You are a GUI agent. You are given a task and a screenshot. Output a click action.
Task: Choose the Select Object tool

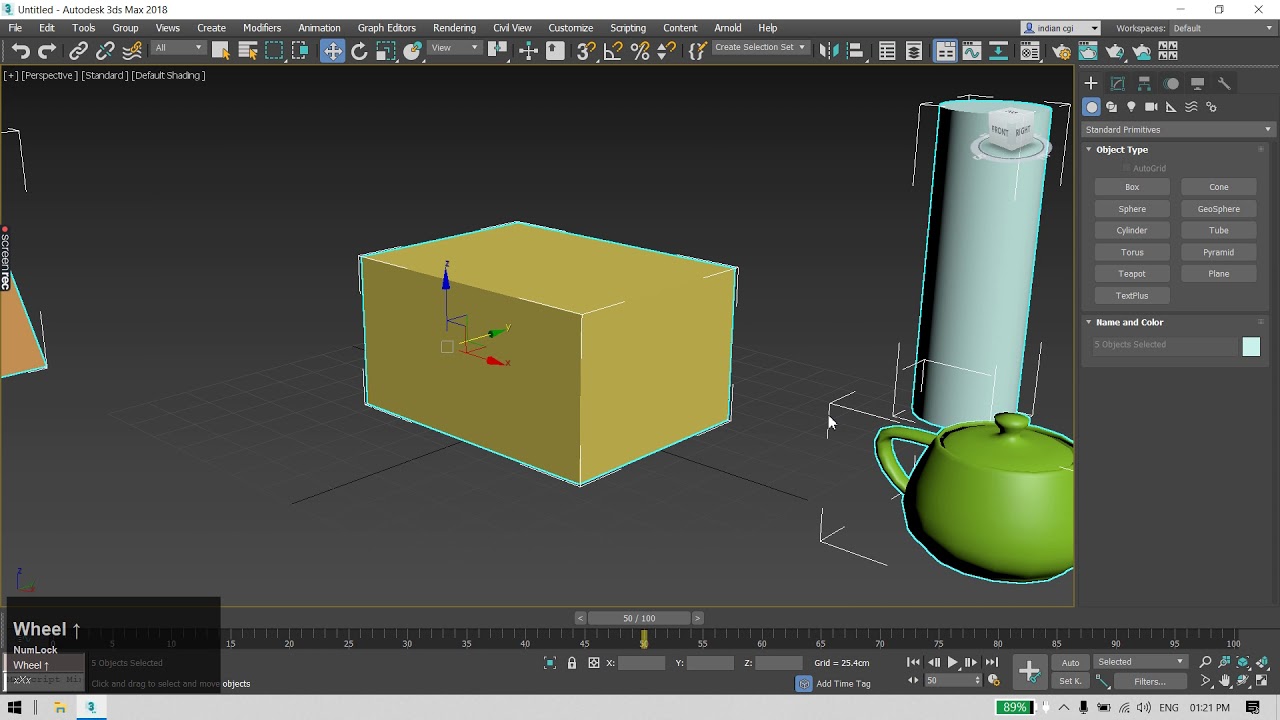click(221, 51)
